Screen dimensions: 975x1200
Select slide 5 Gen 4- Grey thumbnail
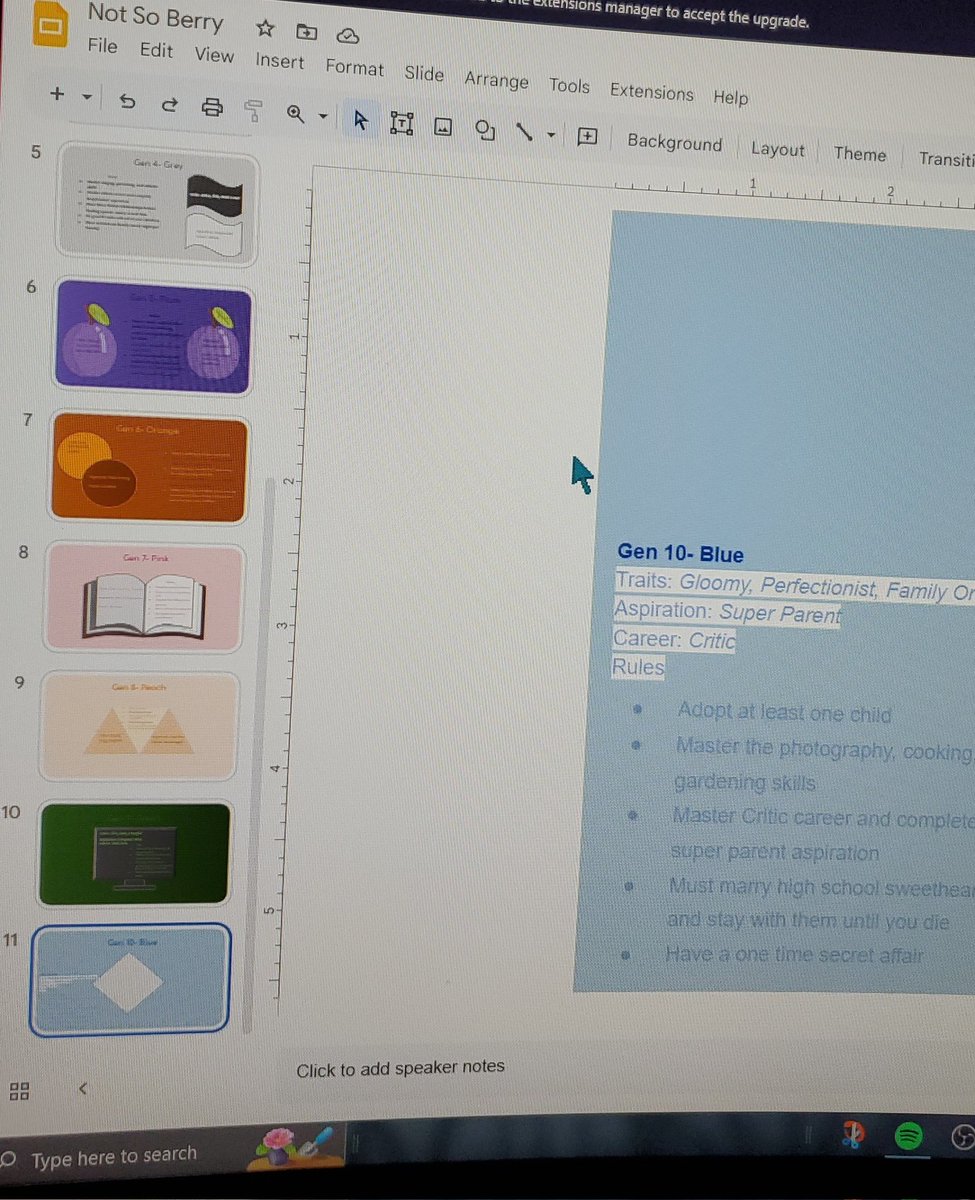coord(158,205)
